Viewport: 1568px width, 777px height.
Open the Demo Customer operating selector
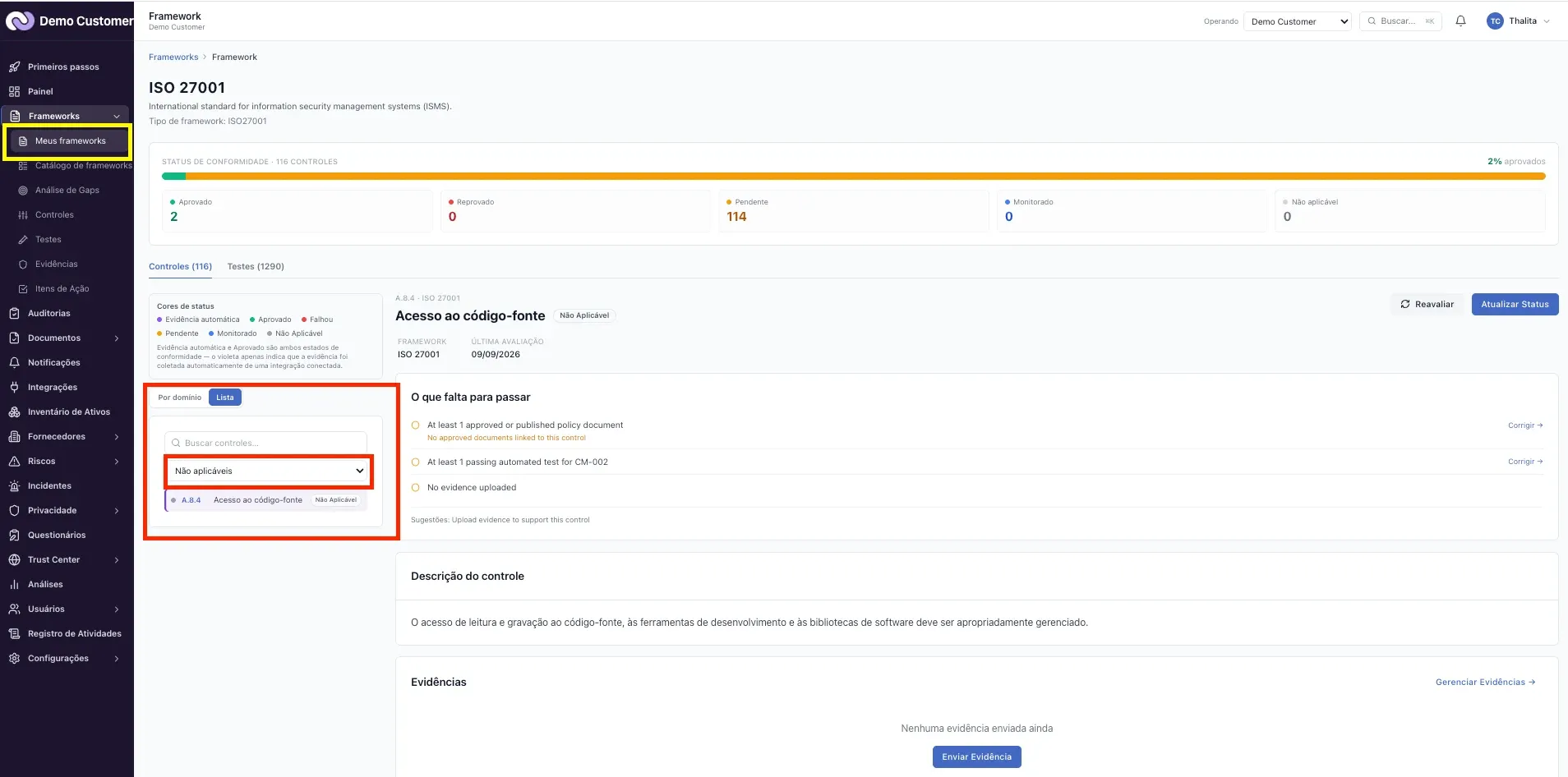click(1298, 21)
